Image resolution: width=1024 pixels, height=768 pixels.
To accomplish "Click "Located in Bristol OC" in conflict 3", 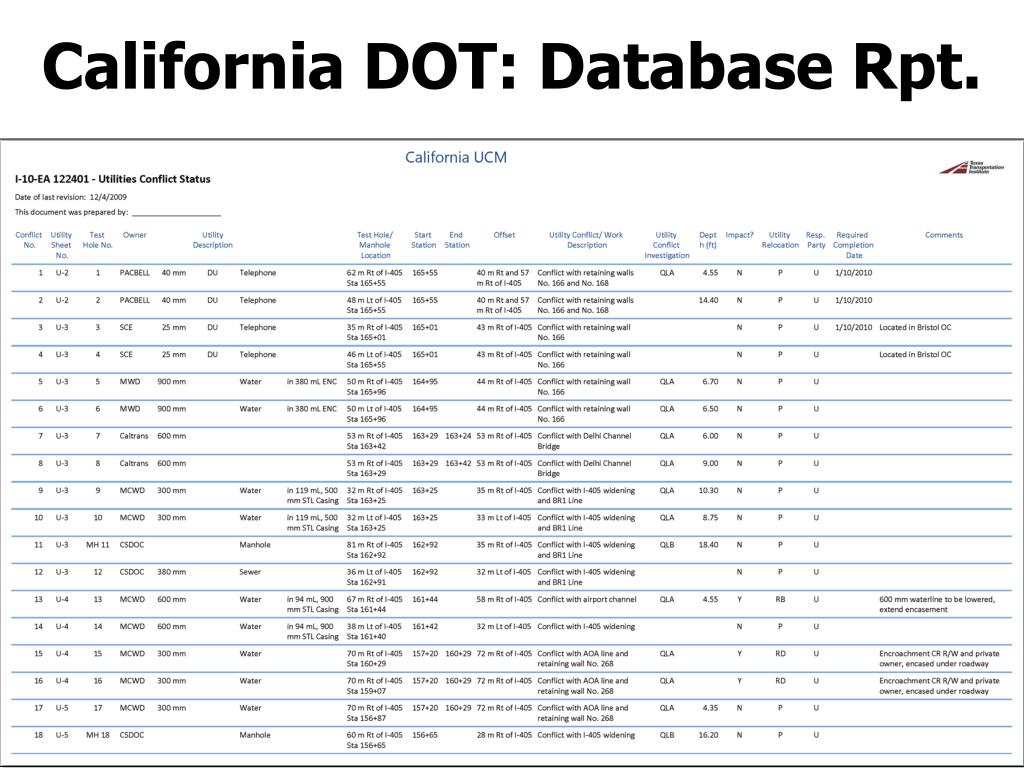I will click(915, 328).
